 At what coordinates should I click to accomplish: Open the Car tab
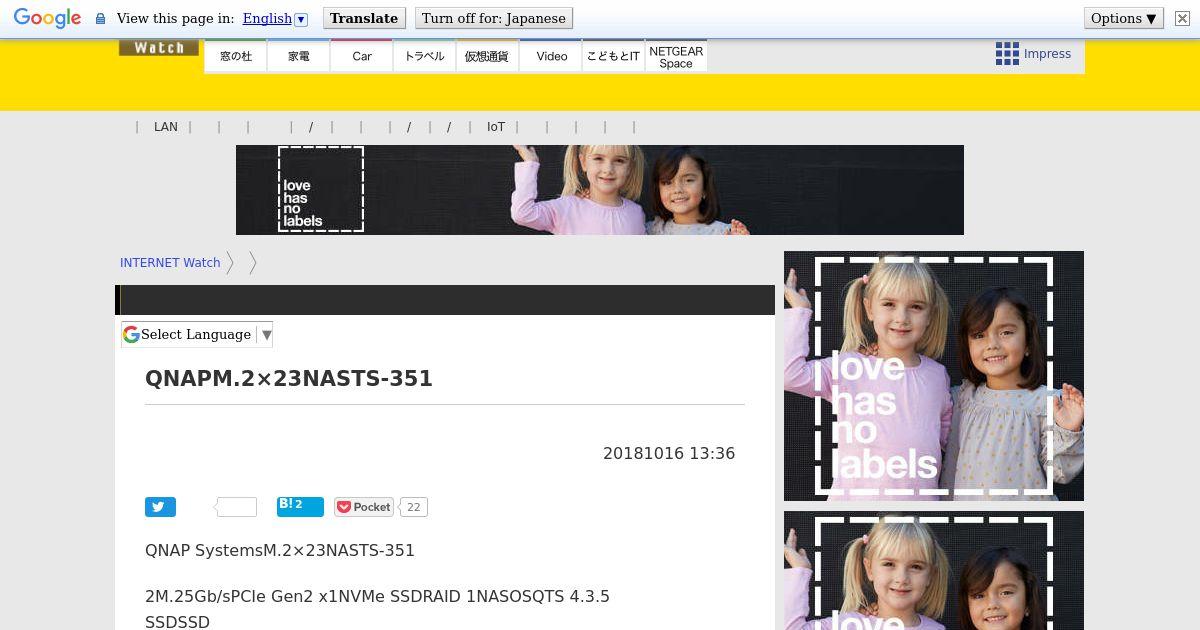pyautogui.click(x=362, y=56)
